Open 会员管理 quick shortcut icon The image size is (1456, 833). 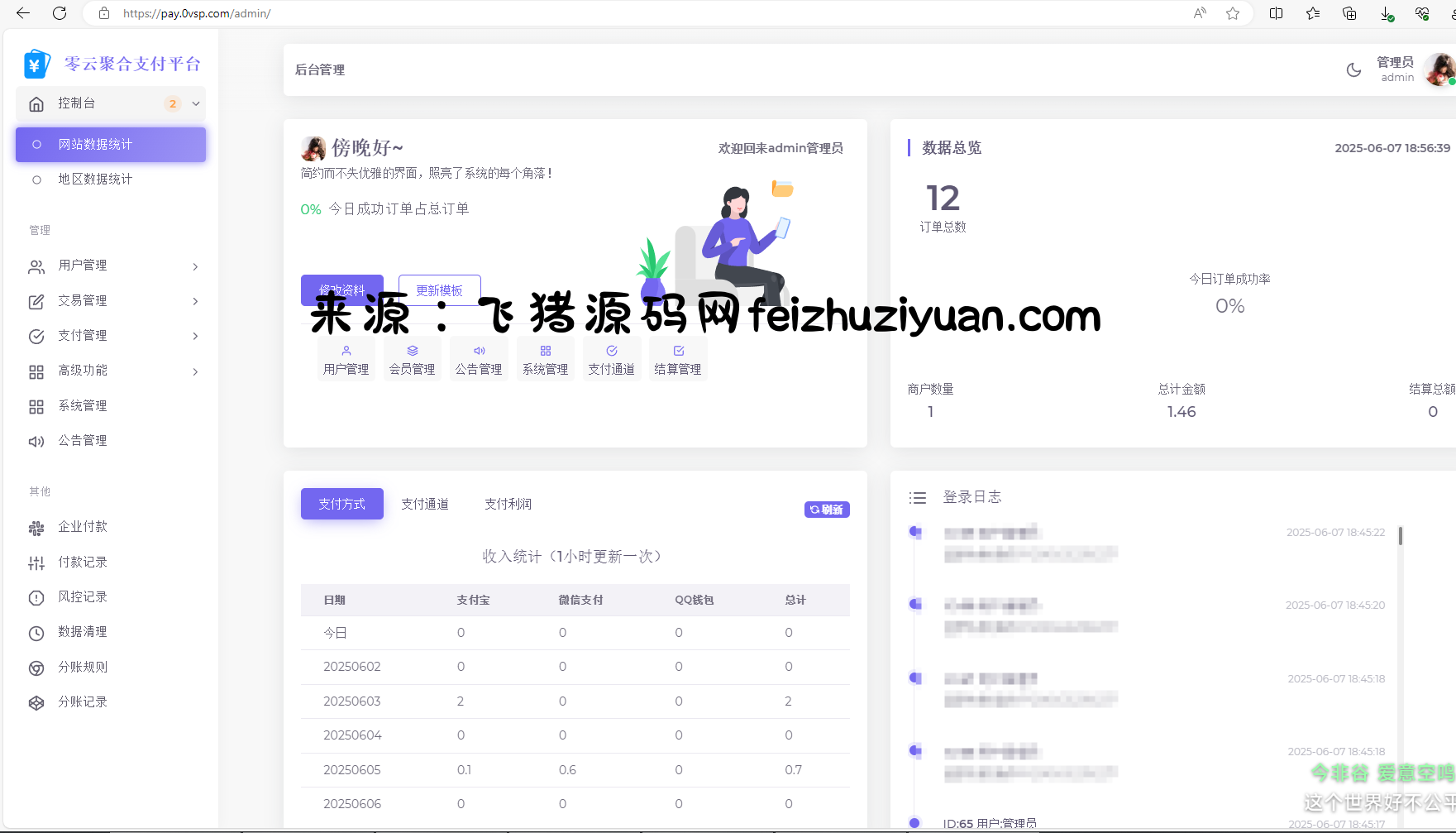[413, 352]
